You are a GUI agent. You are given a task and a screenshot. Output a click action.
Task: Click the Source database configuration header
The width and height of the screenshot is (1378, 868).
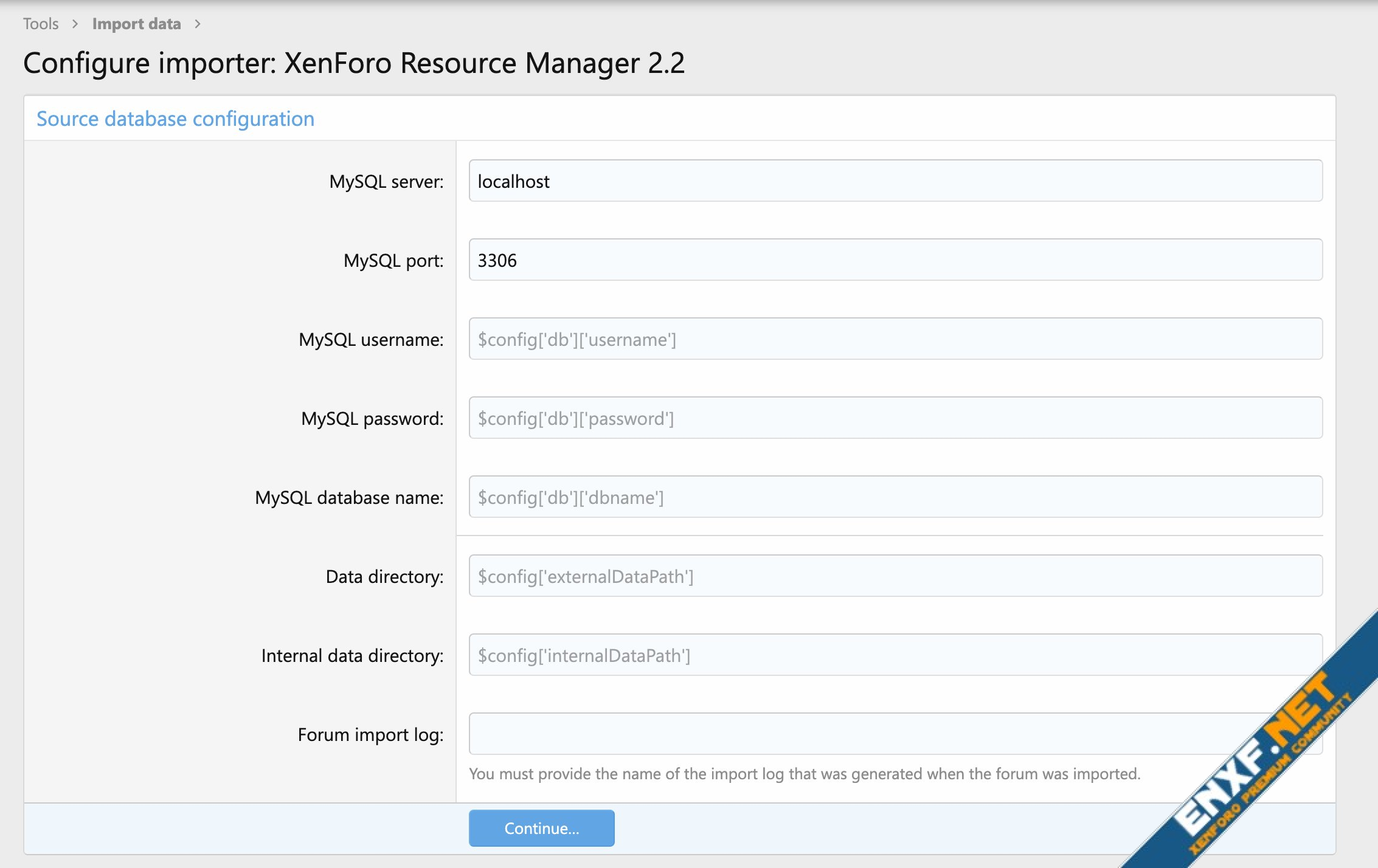coord(175,119)
